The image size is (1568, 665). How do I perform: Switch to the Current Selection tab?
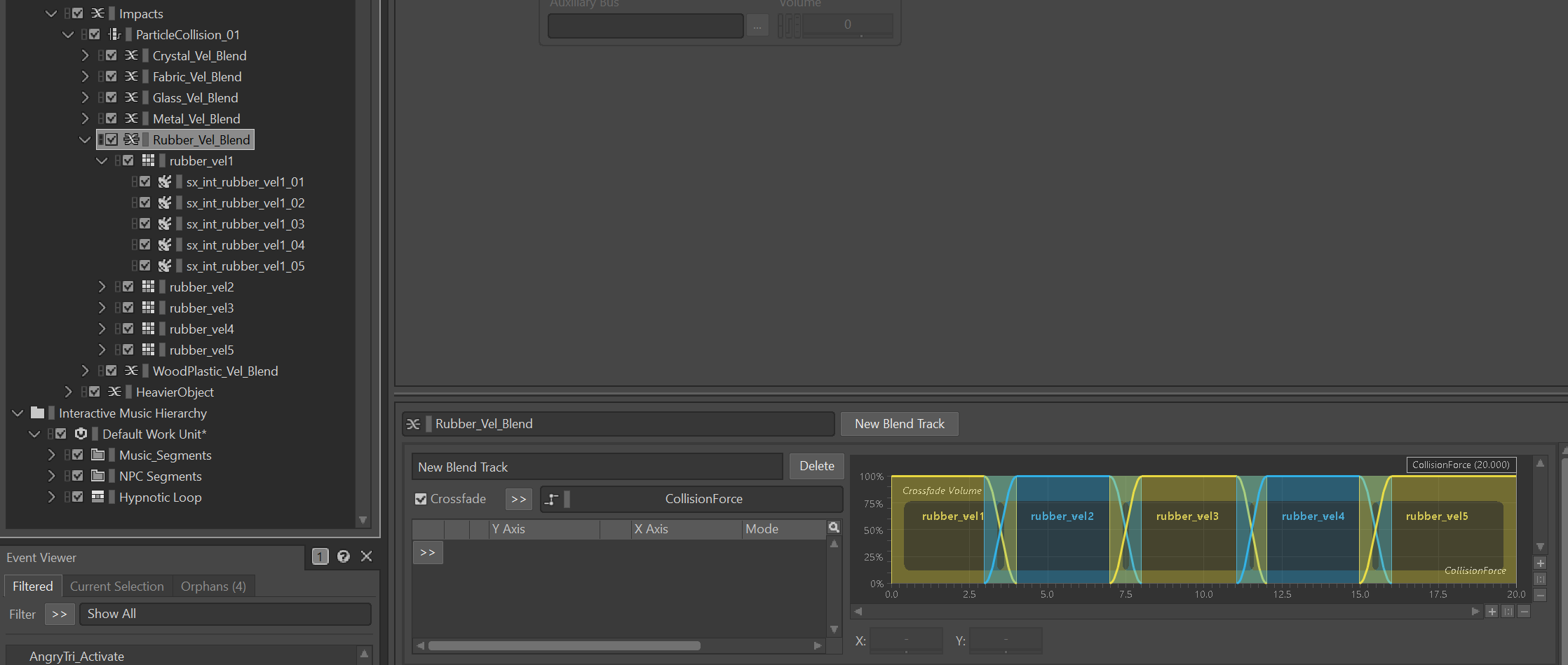coord(117,586)
